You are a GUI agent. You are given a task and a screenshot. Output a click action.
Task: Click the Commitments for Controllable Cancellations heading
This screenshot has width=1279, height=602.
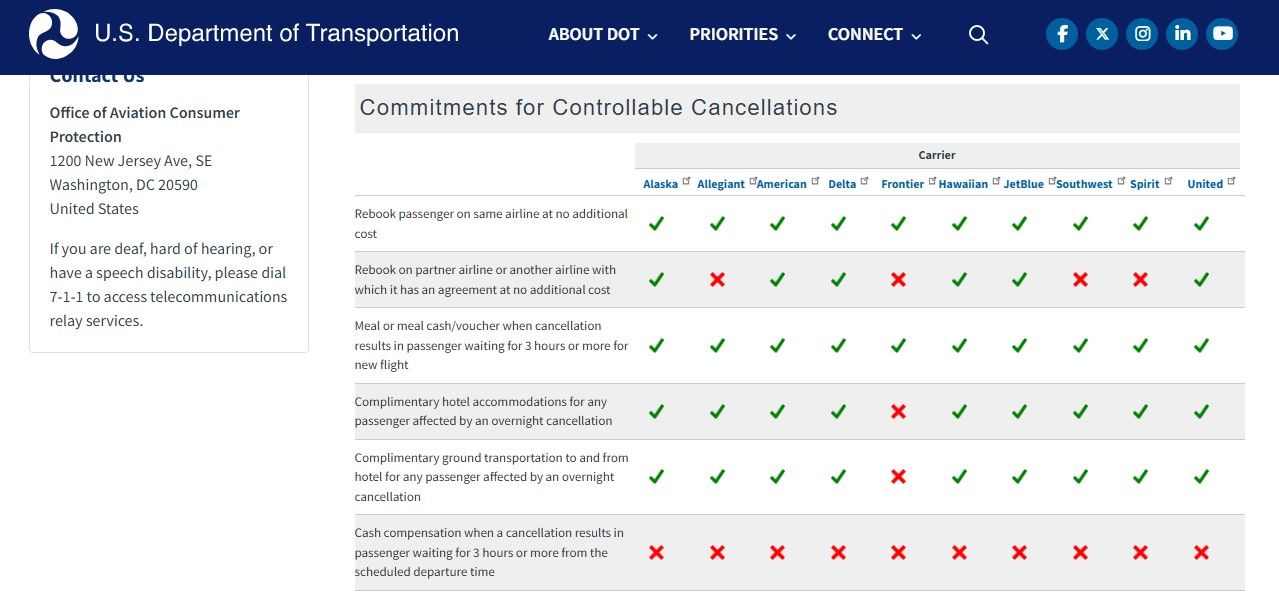(598, 108)
